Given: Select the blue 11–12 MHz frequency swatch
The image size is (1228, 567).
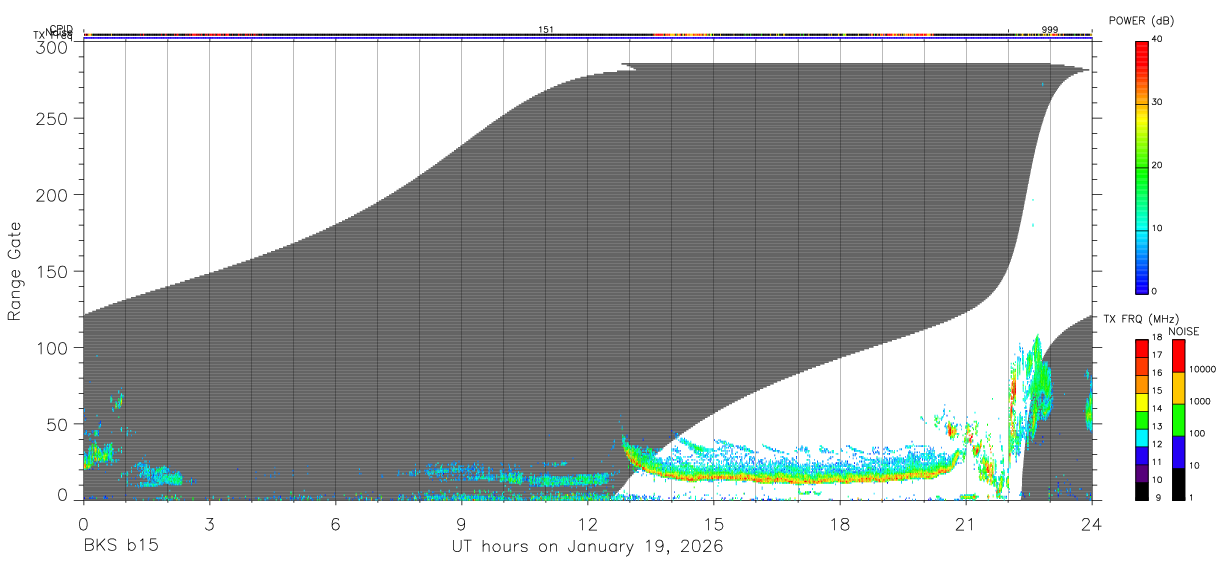Looking at the screenshot, I should (x=1141, y=455).
